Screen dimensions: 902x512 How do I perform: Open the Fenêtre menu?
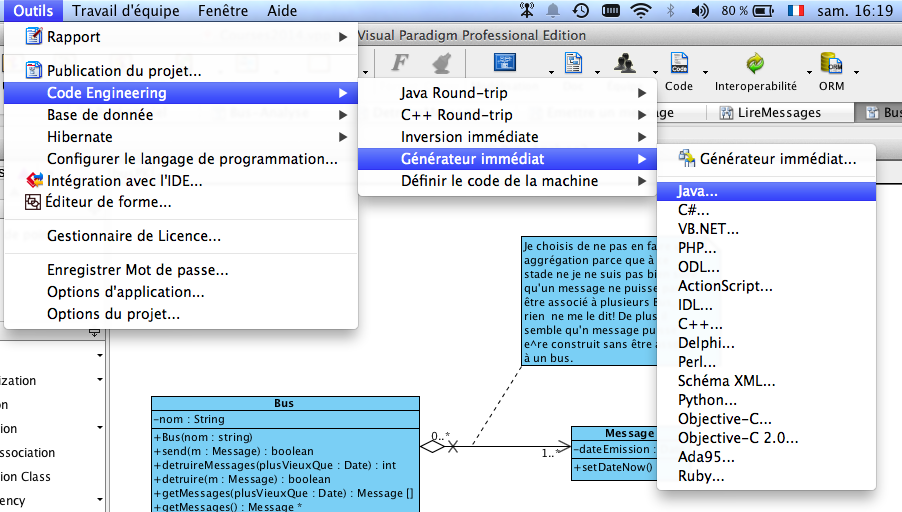pyautogui.click(x=223, y=11)
